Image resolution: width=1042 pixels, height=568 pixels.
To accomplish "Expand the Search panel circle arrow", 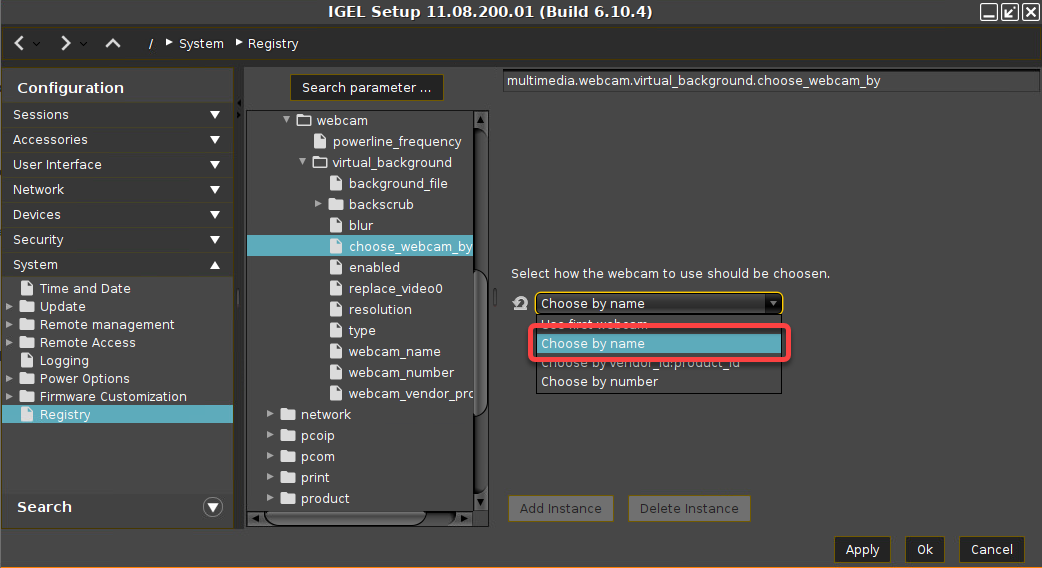I will tap(212, 507).
